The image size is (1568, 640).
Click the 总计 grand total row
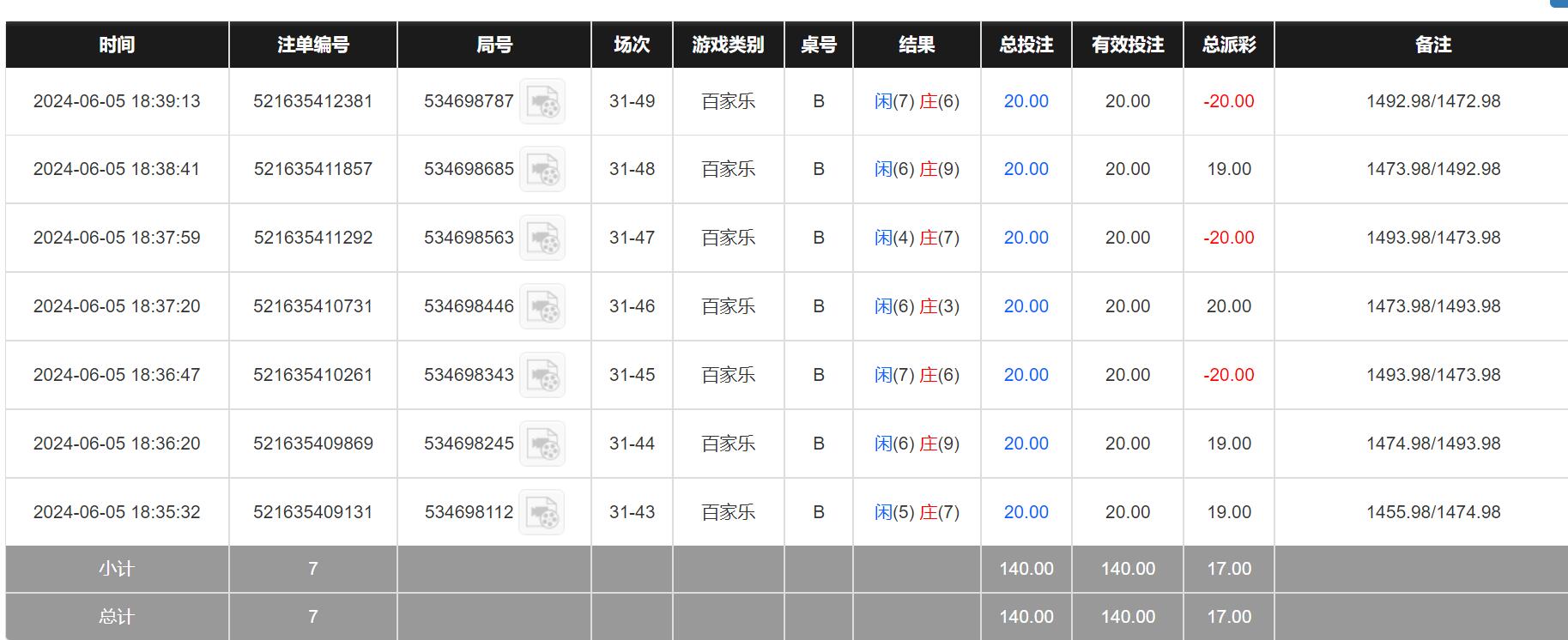[x=116, y=616]
